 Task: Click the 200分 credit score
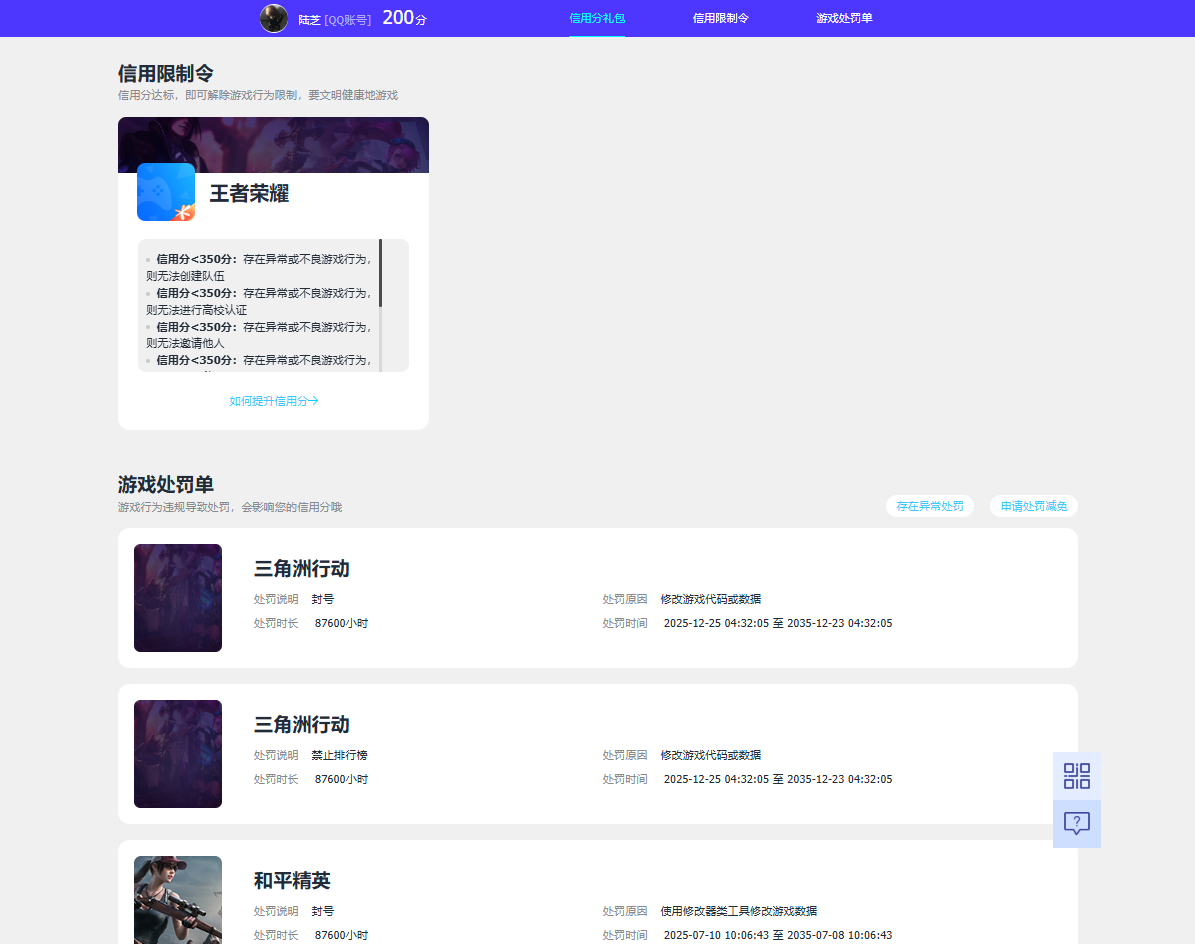(404, 18)
